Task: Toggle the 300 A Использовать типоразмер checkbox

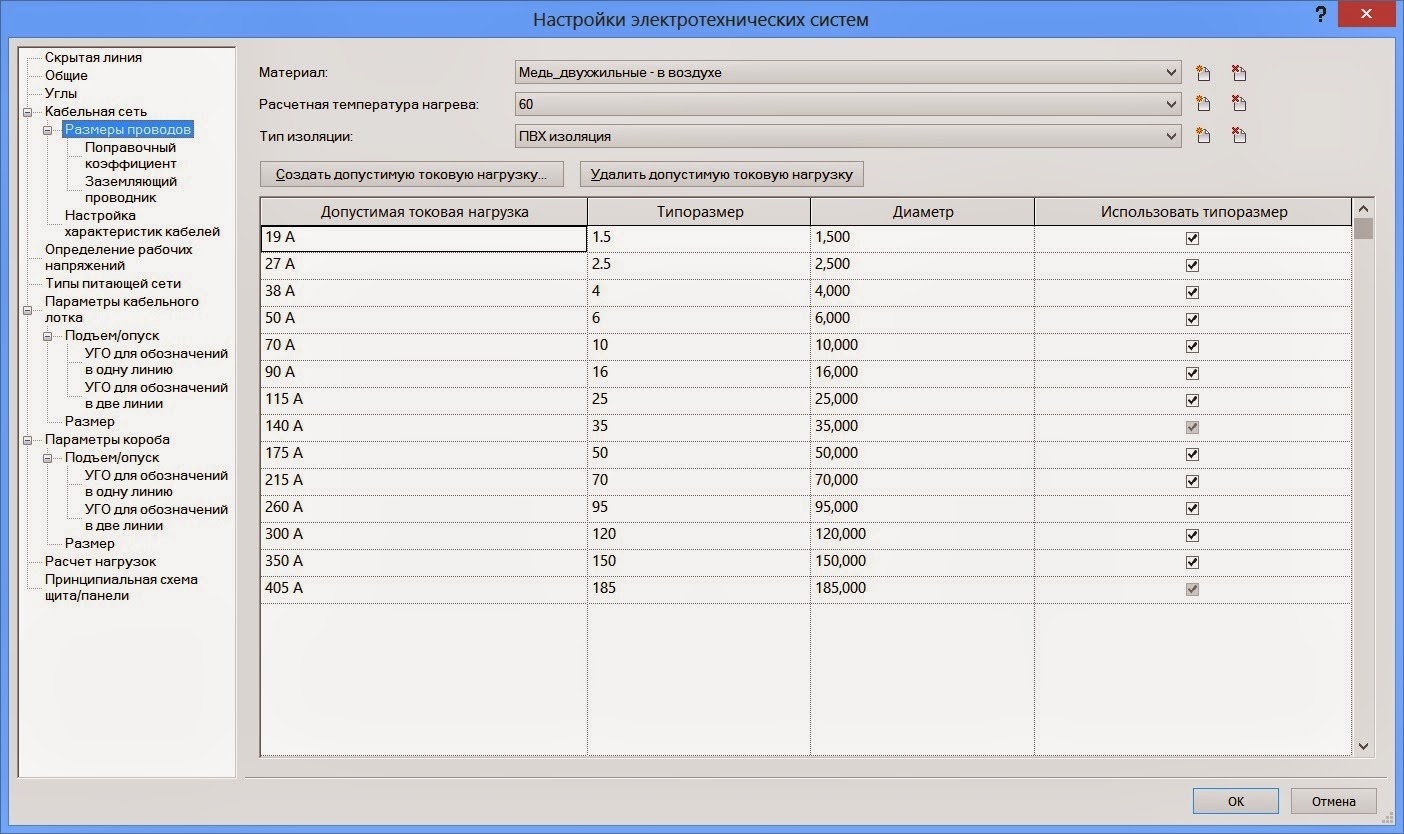Action: coord(1192,534)
